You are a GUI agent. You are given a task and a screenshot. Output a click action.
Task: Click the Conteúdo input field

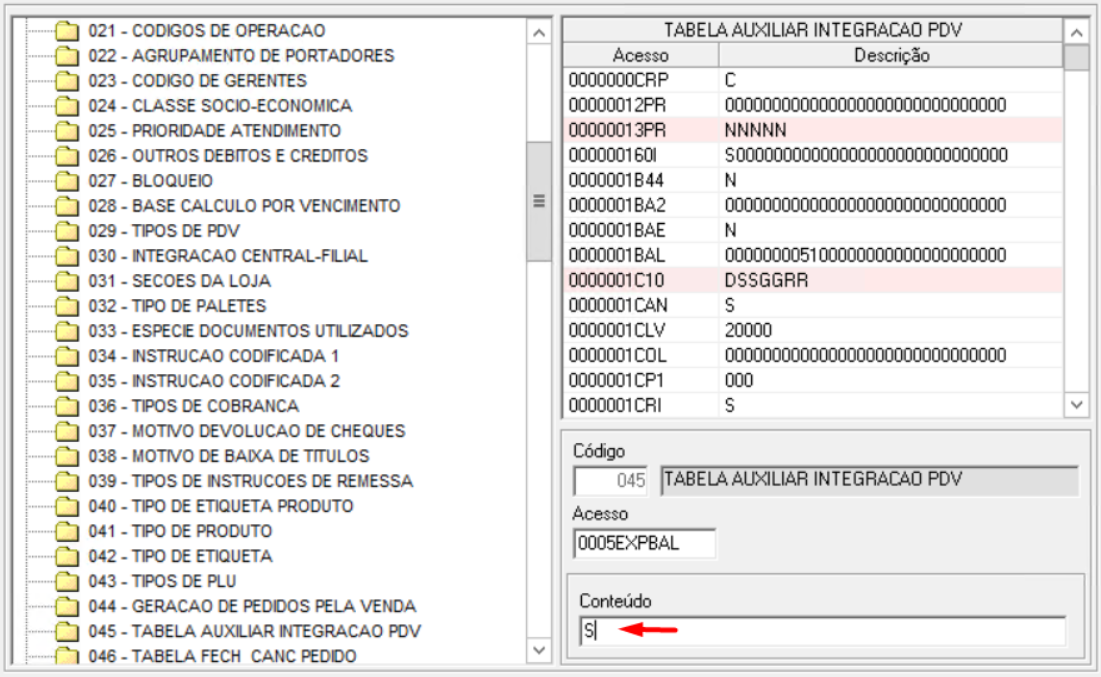[822, 631]
